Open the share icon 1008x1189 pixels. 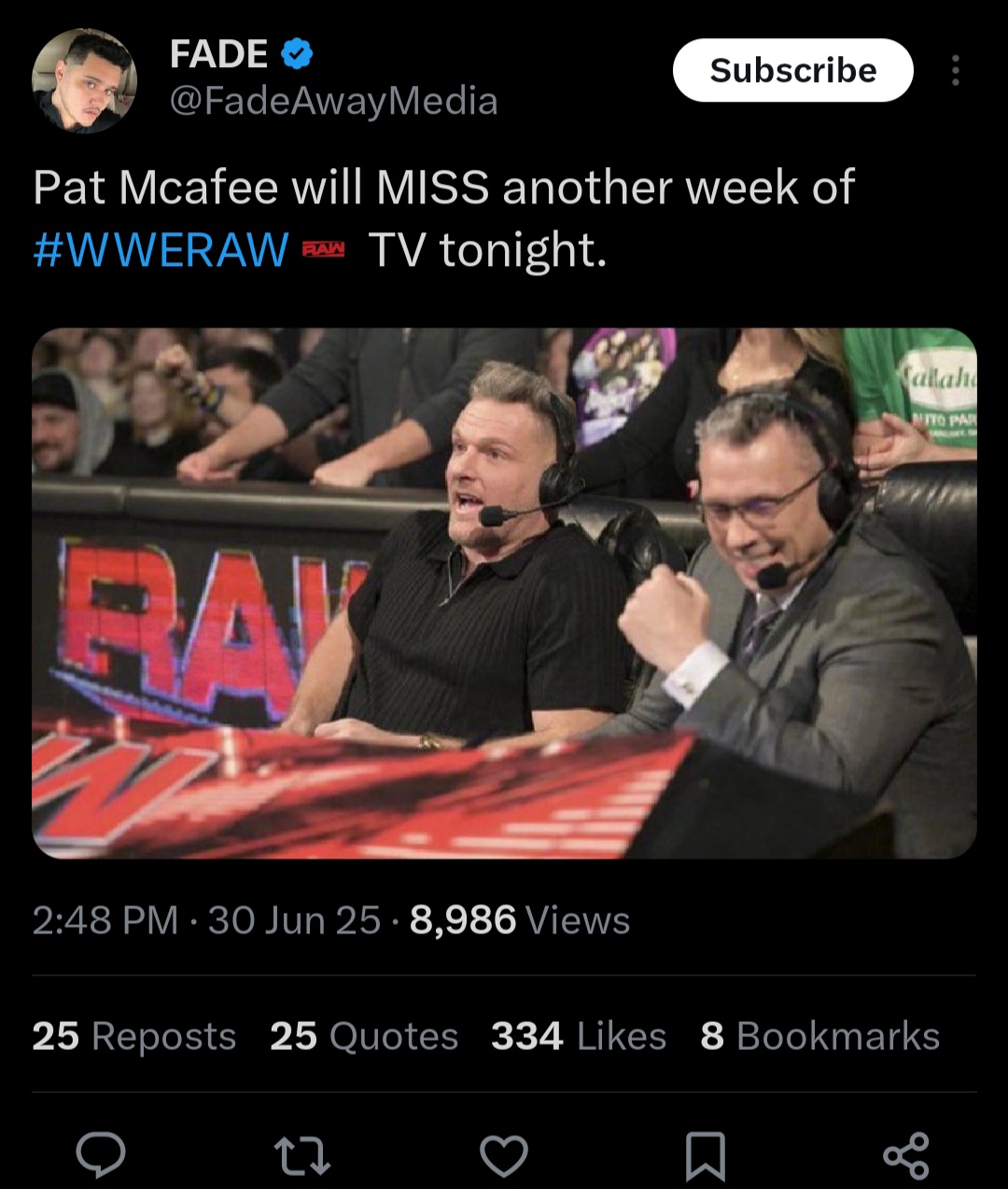[x=906, y=1155]
